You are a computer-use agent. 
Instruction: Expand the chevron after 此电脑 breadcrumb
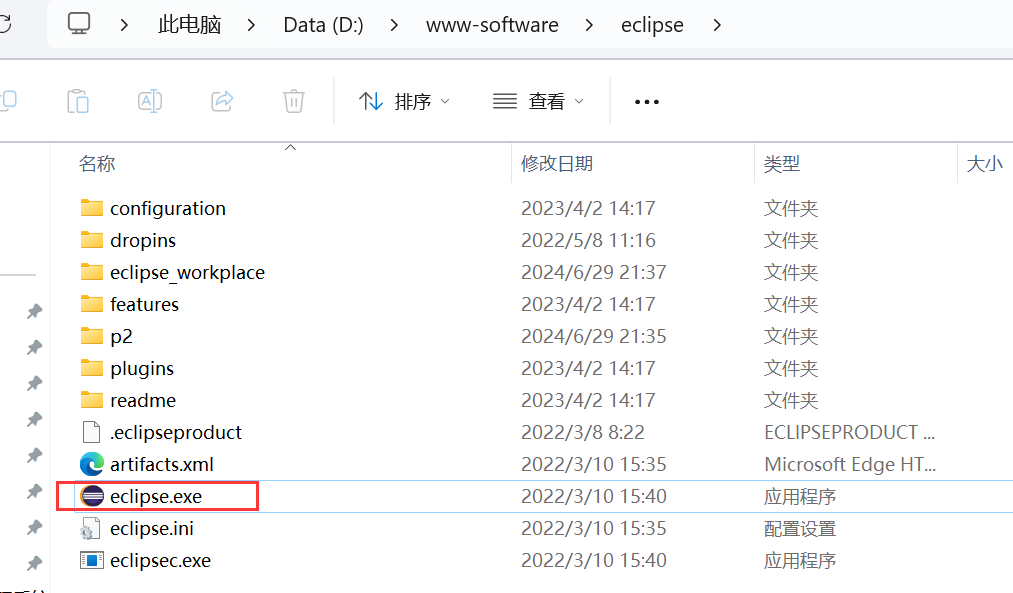(x=251, y=25)
